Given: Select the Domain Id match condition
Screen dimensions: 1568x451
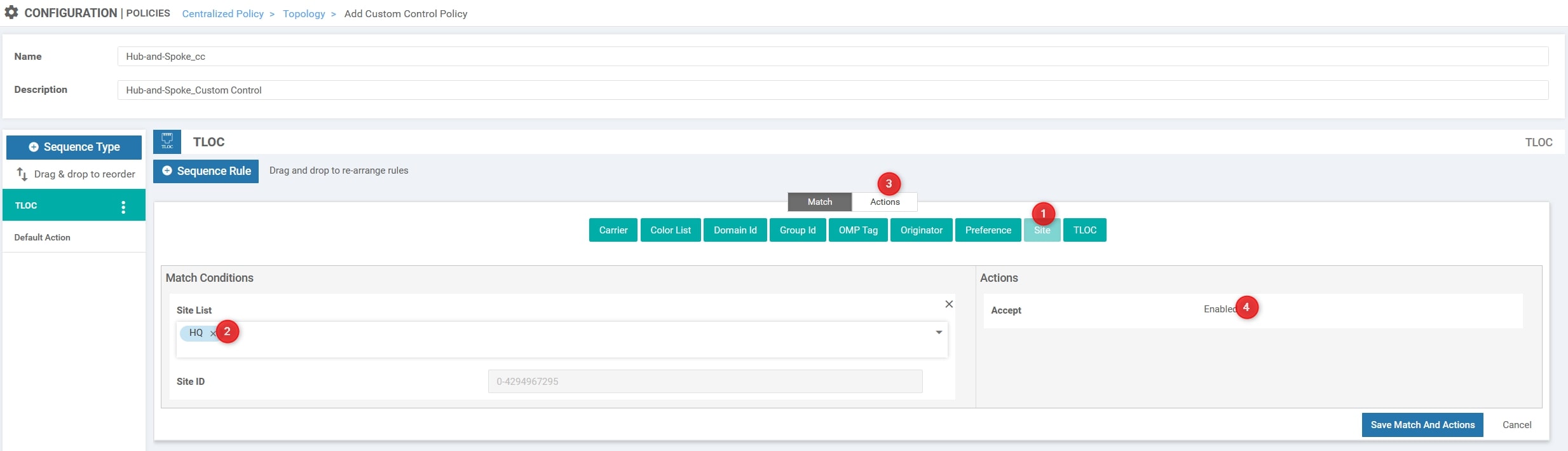Looking at the screenshot, I should click(x=735, y=230).
